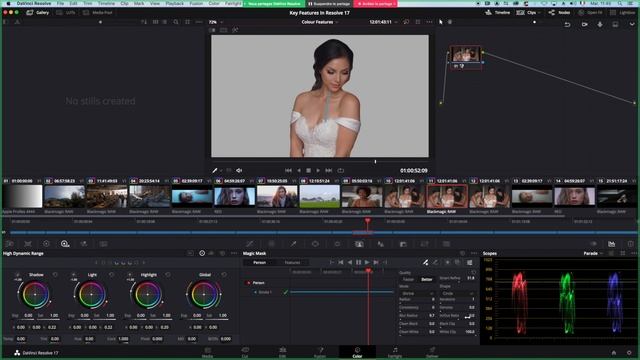Click the viewer scrub bar handle

(376, 162)
